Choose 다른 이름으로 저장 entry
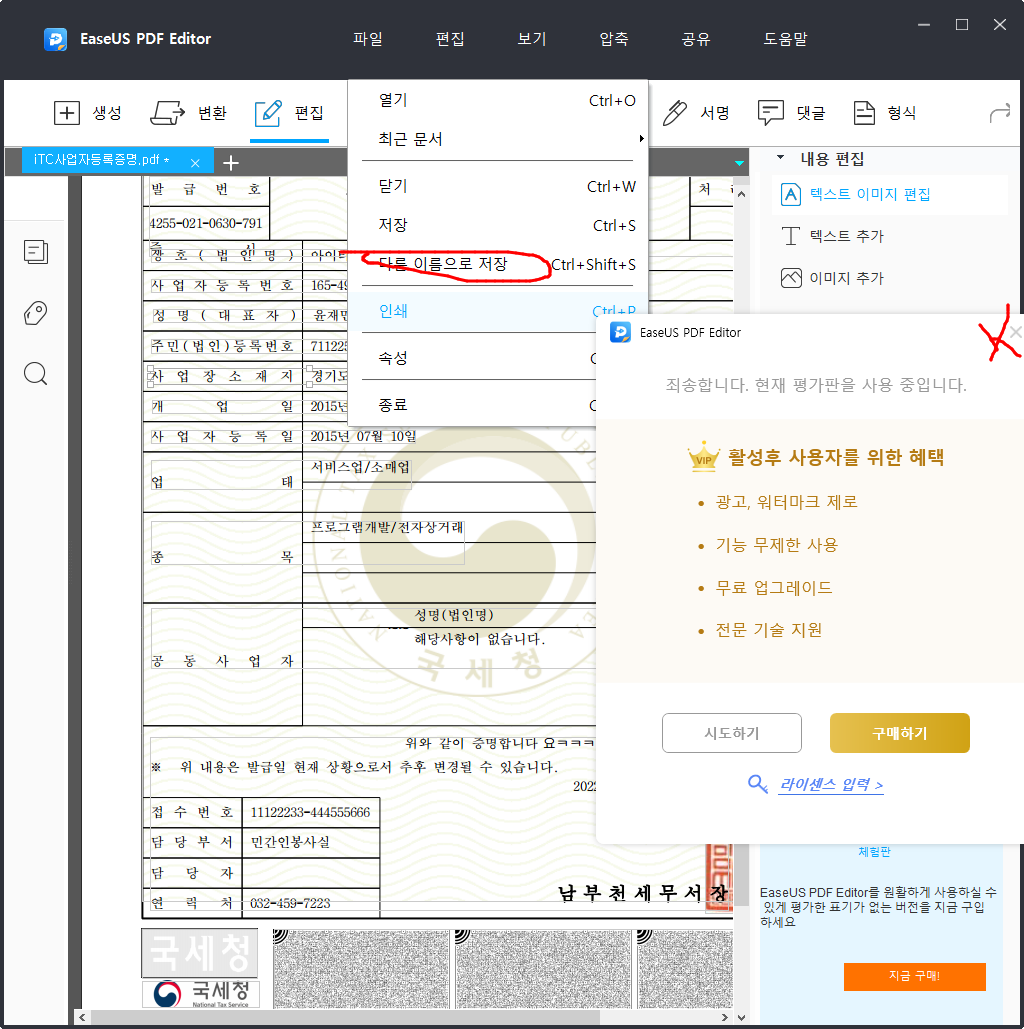 coord(498,264)
